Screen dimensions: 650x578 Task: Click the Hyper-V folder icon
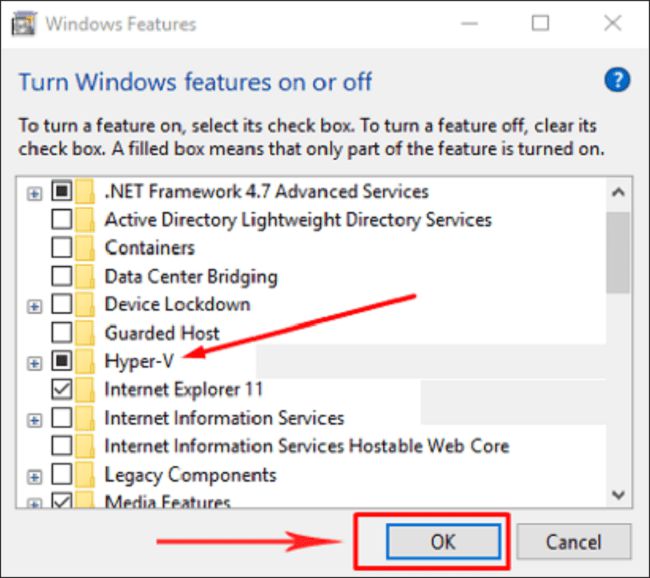click(85, 361)
